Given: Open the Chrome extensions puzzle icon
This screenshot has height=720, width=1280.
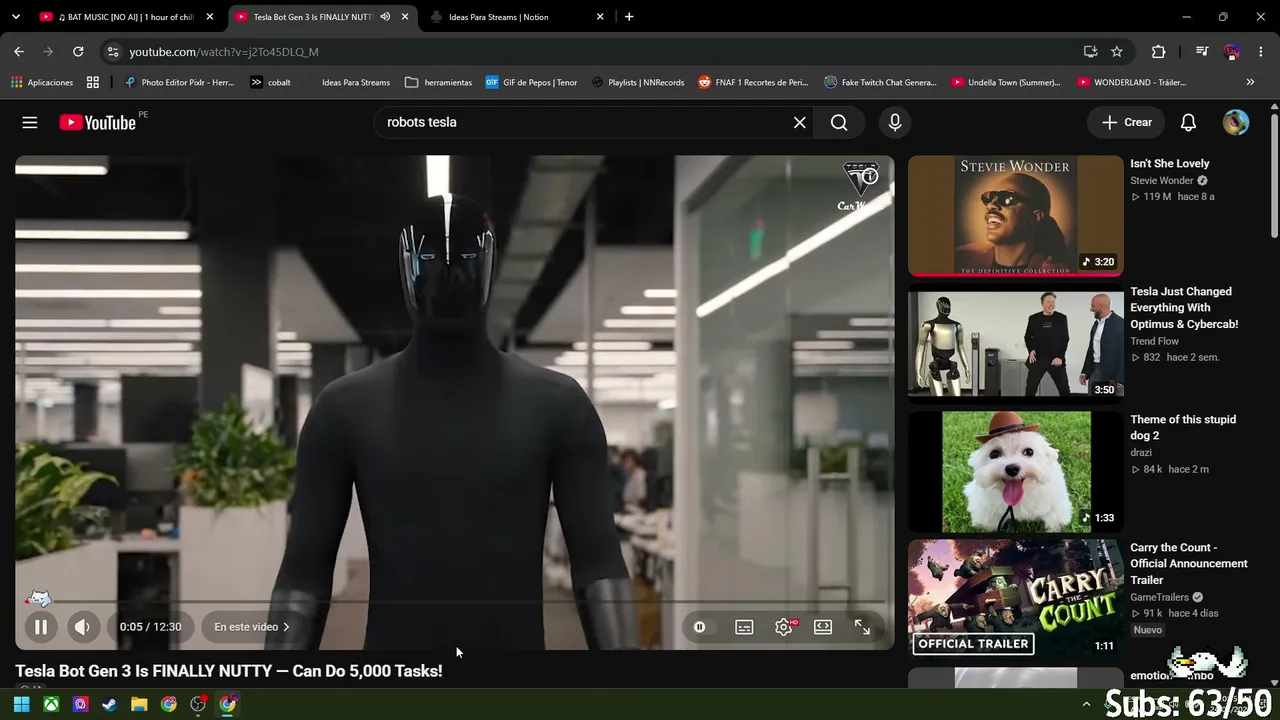Looking at the screenshot, I should (x=1158, y=52).
